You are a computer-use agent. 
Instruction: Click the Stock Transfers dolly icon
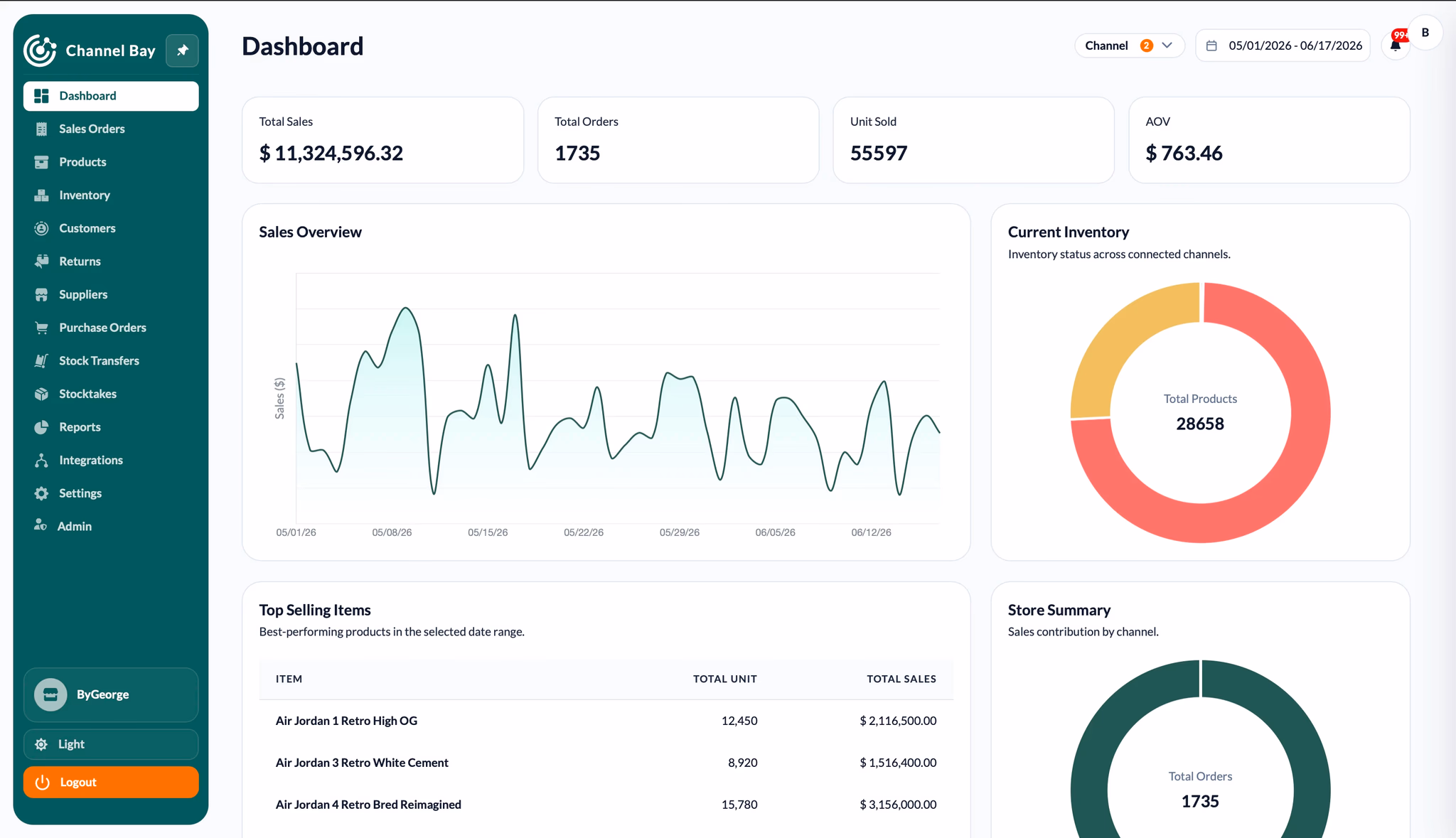pos(41,360)
